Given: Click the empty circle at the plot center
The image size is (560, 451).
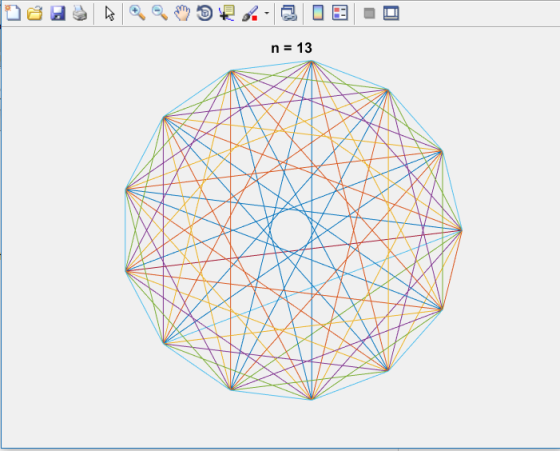Looking at the screenshot, I should click(x=291, y=230).
